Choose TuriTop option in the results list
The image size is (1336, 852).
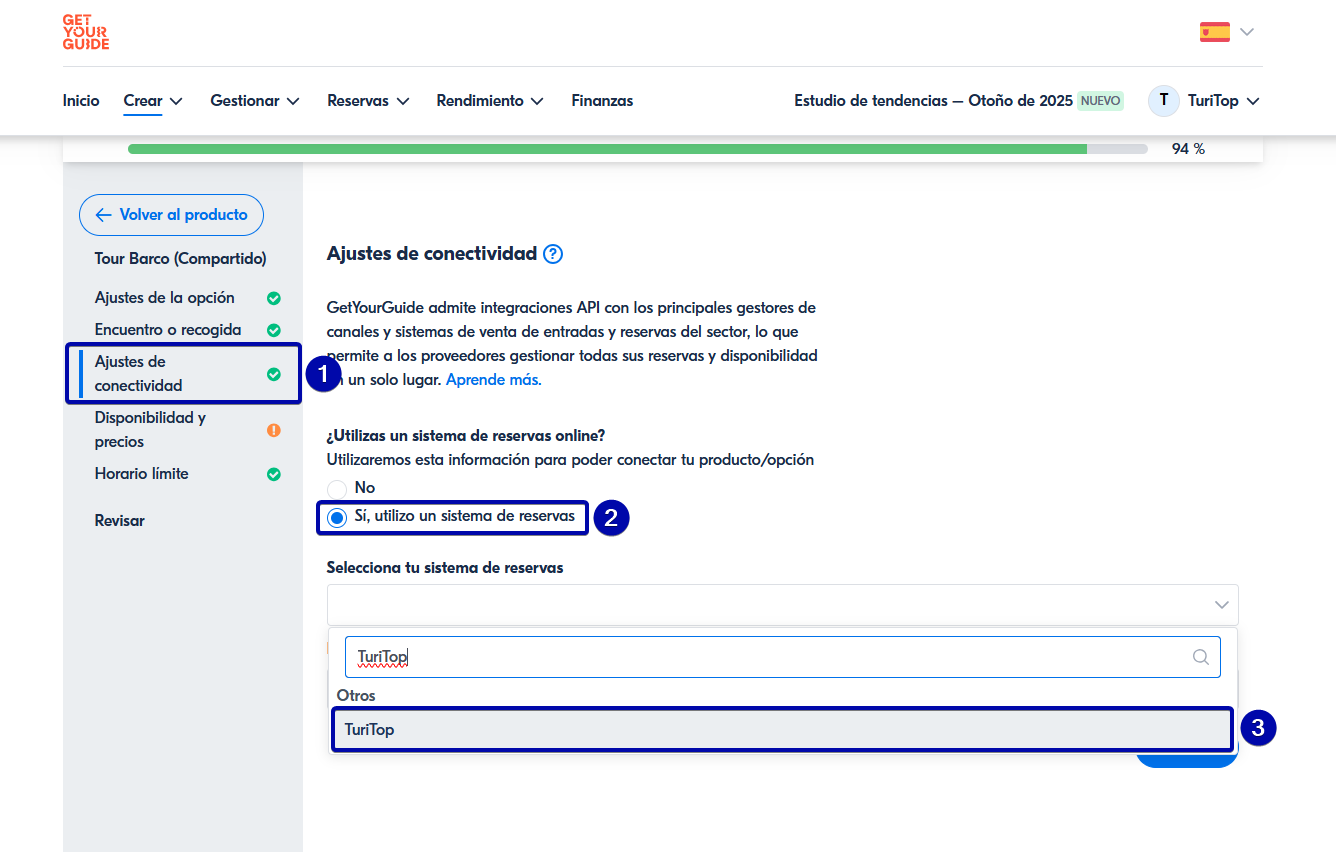(x=780, y=730)
